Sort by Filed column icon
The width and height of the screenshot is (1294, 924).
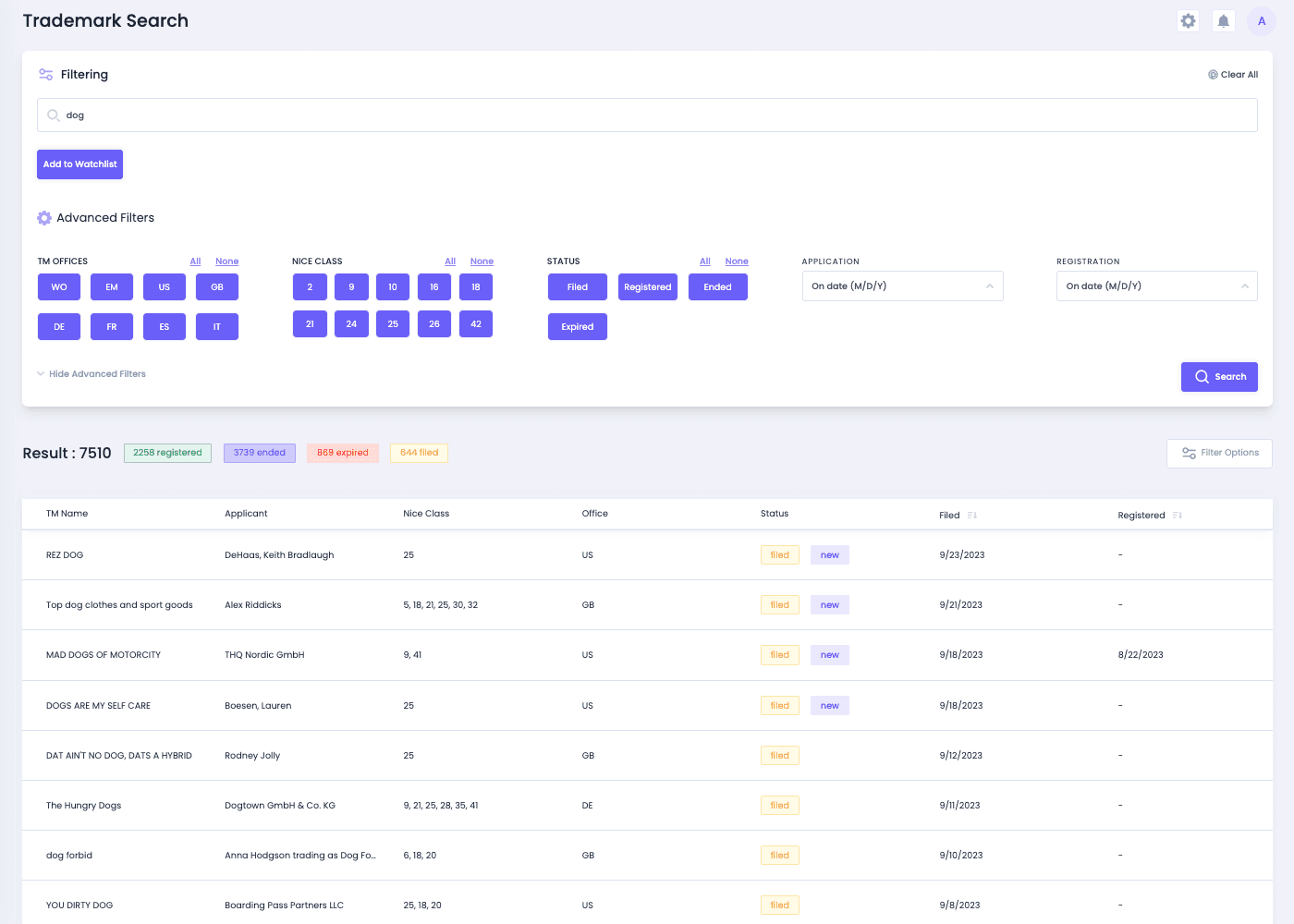pyautogui.click(x=971, y=515)
